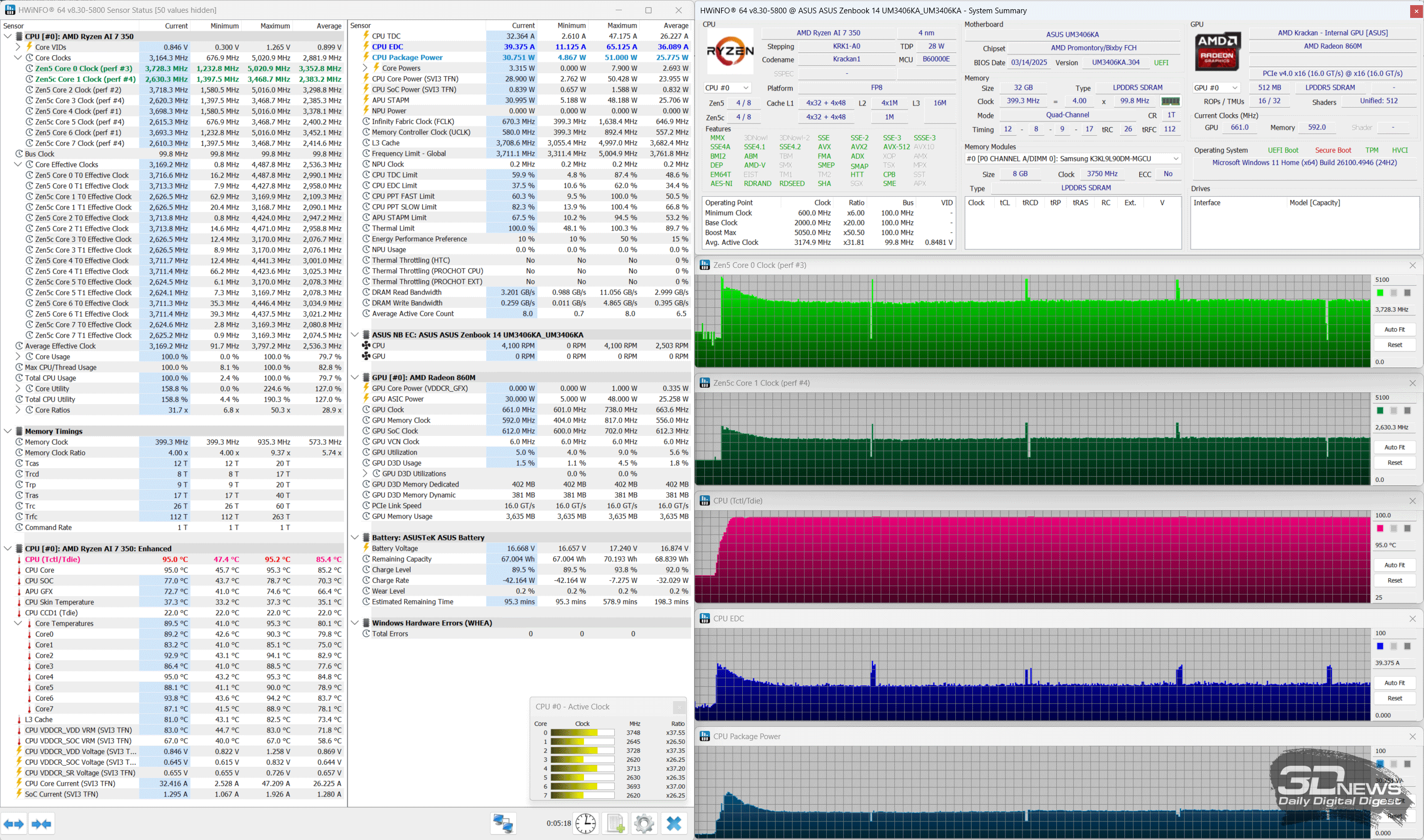1424x840 pixels.
Task: Click HWiNFO icon in Sensor Status title bar
Action: [x=9, y=10]
